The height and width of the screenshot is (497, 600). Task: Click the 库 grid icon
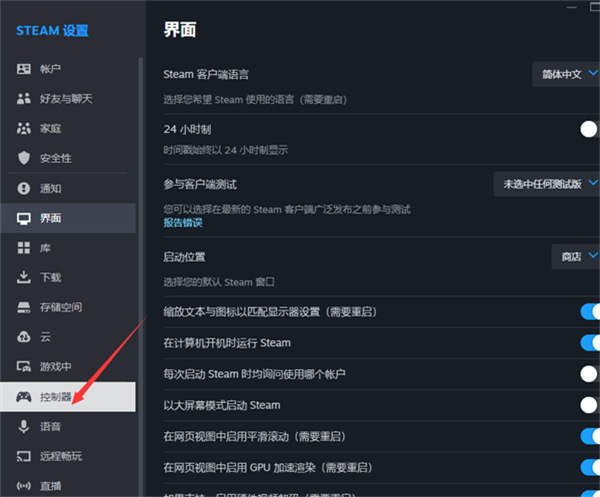click(24, 248)
